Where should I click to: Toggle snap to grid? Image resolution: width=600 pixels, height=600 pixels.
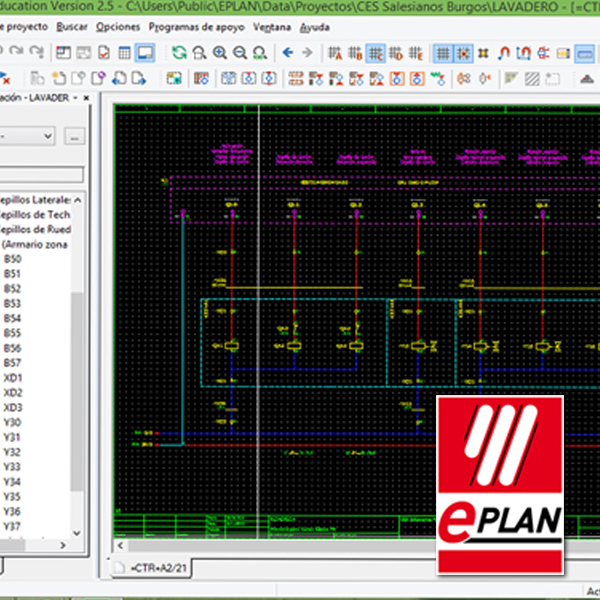tap(463, 53)
